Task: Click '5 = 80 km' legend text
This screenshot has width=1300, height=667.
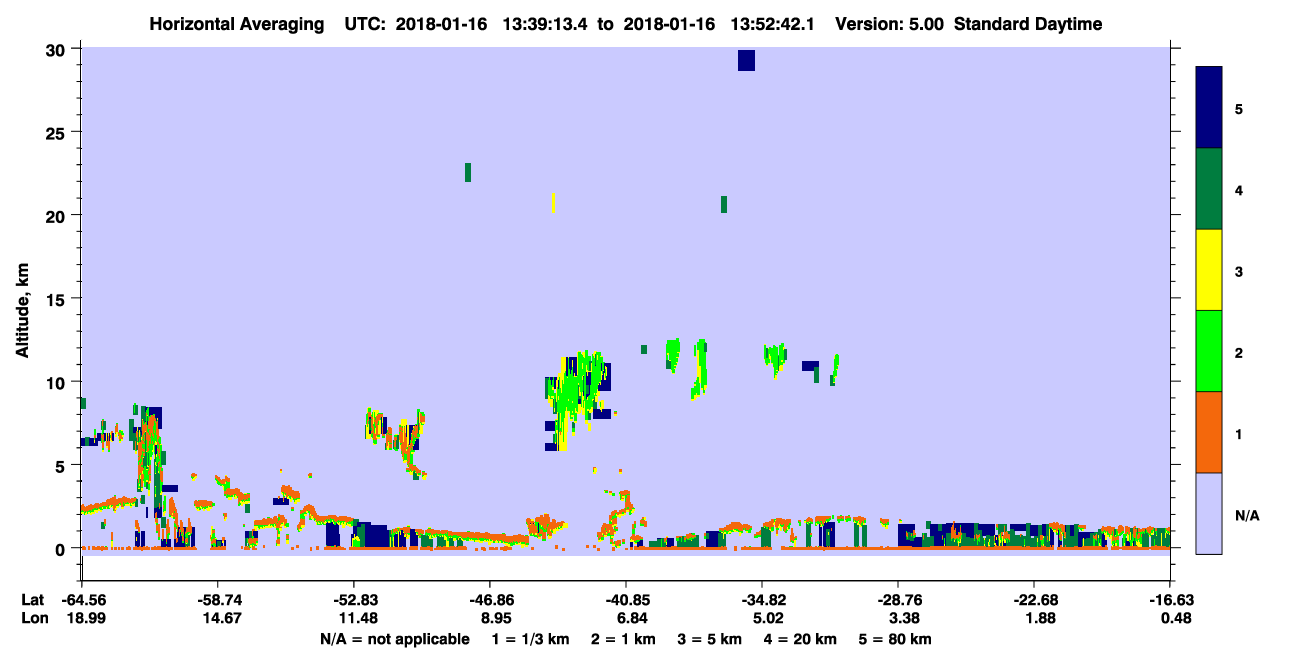Action: point(895,639)
